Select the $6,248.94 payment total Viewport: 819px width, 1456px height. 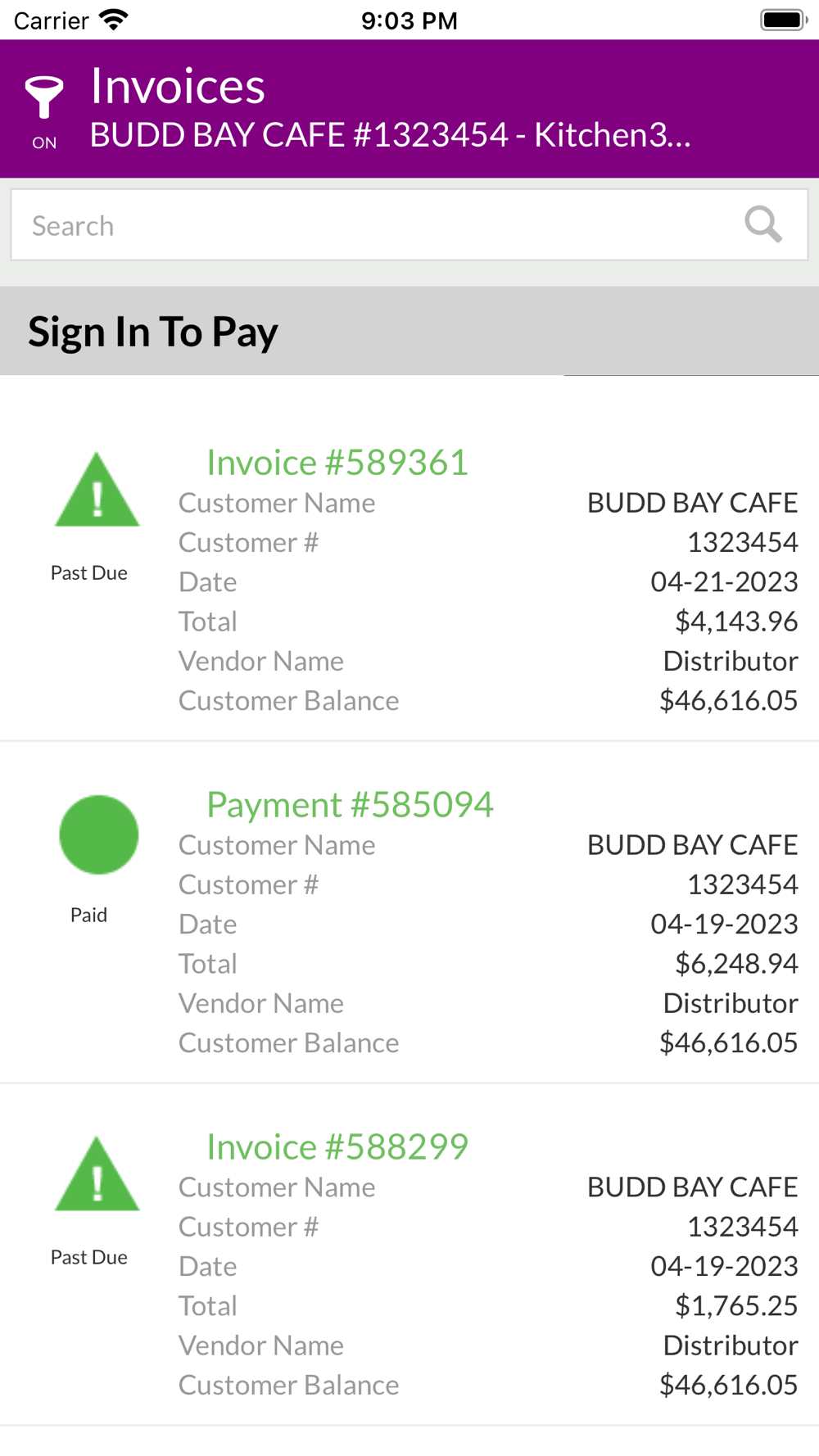[736, 964]
